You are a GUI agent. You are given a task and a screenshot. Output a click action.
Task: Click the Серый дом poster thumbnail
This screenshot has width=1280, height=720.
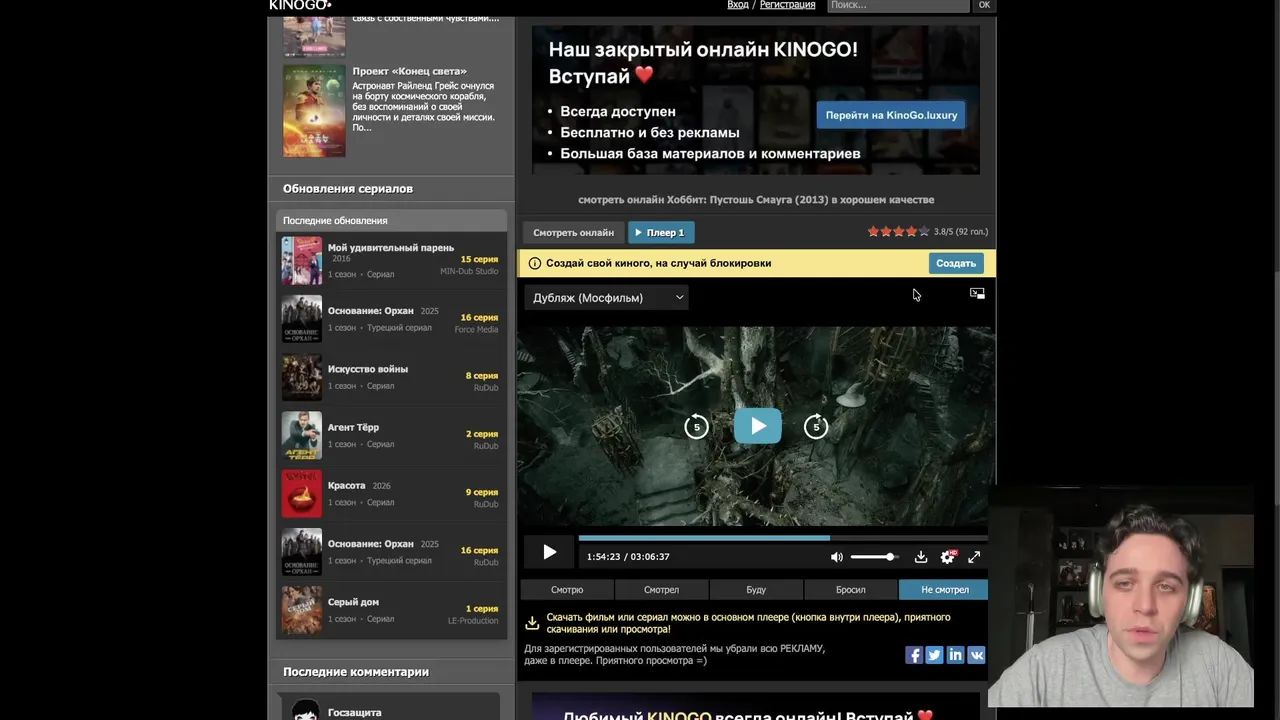click(x=302, y=611)
